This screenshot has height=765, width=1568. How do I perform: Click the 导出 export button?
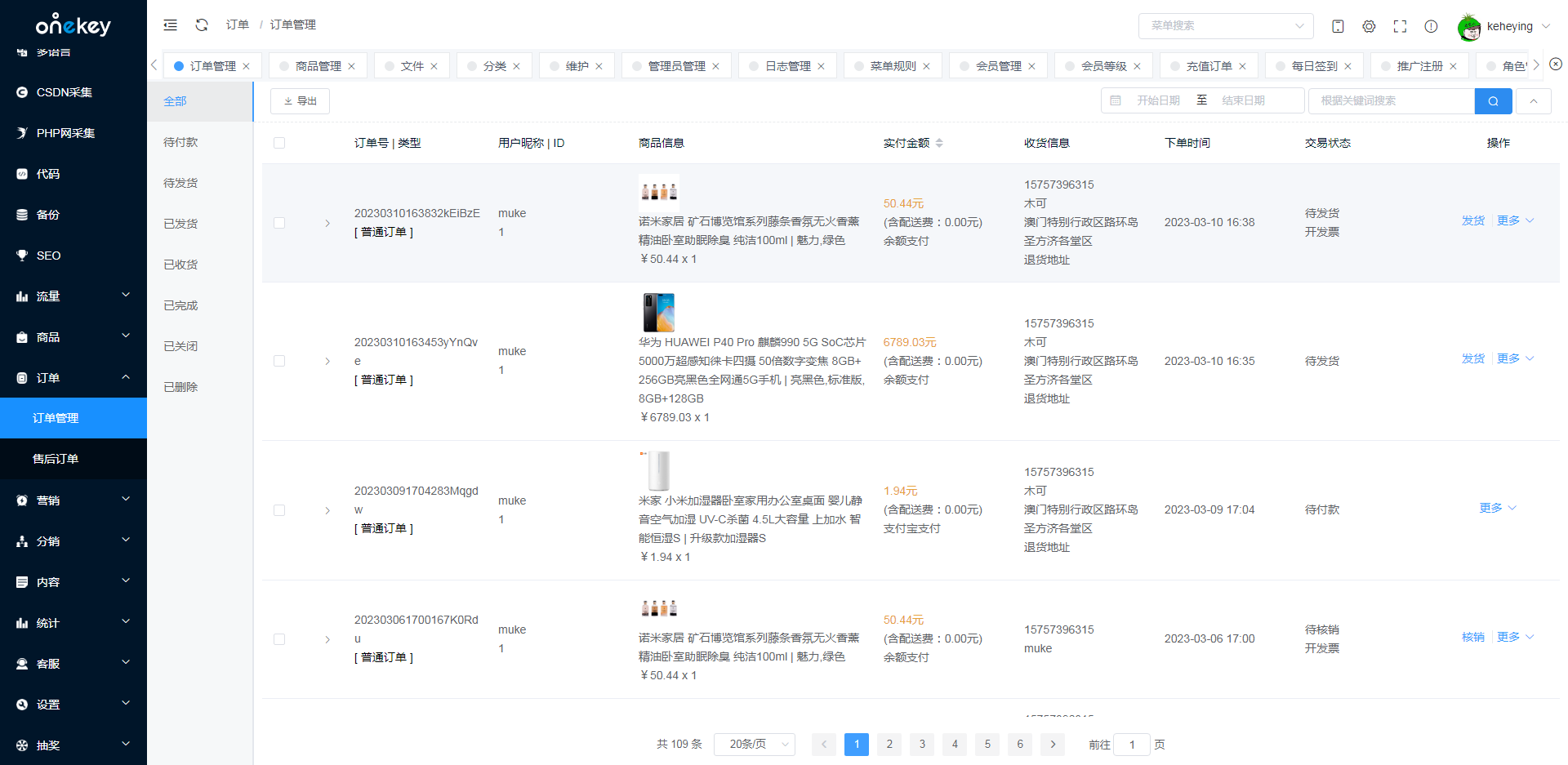click(x=300, y=101)
